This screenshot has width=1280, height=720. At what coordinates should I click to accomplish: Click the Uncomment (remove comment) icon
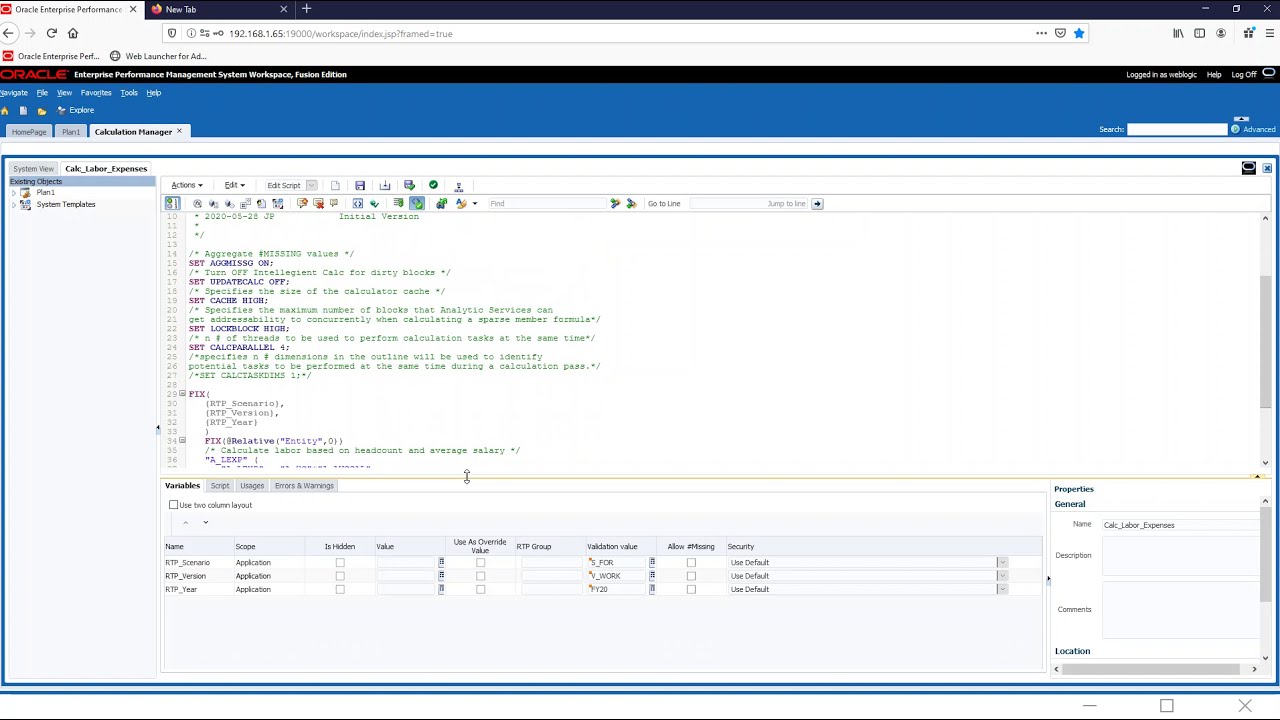pyautogui.click(x=318, y=203)
